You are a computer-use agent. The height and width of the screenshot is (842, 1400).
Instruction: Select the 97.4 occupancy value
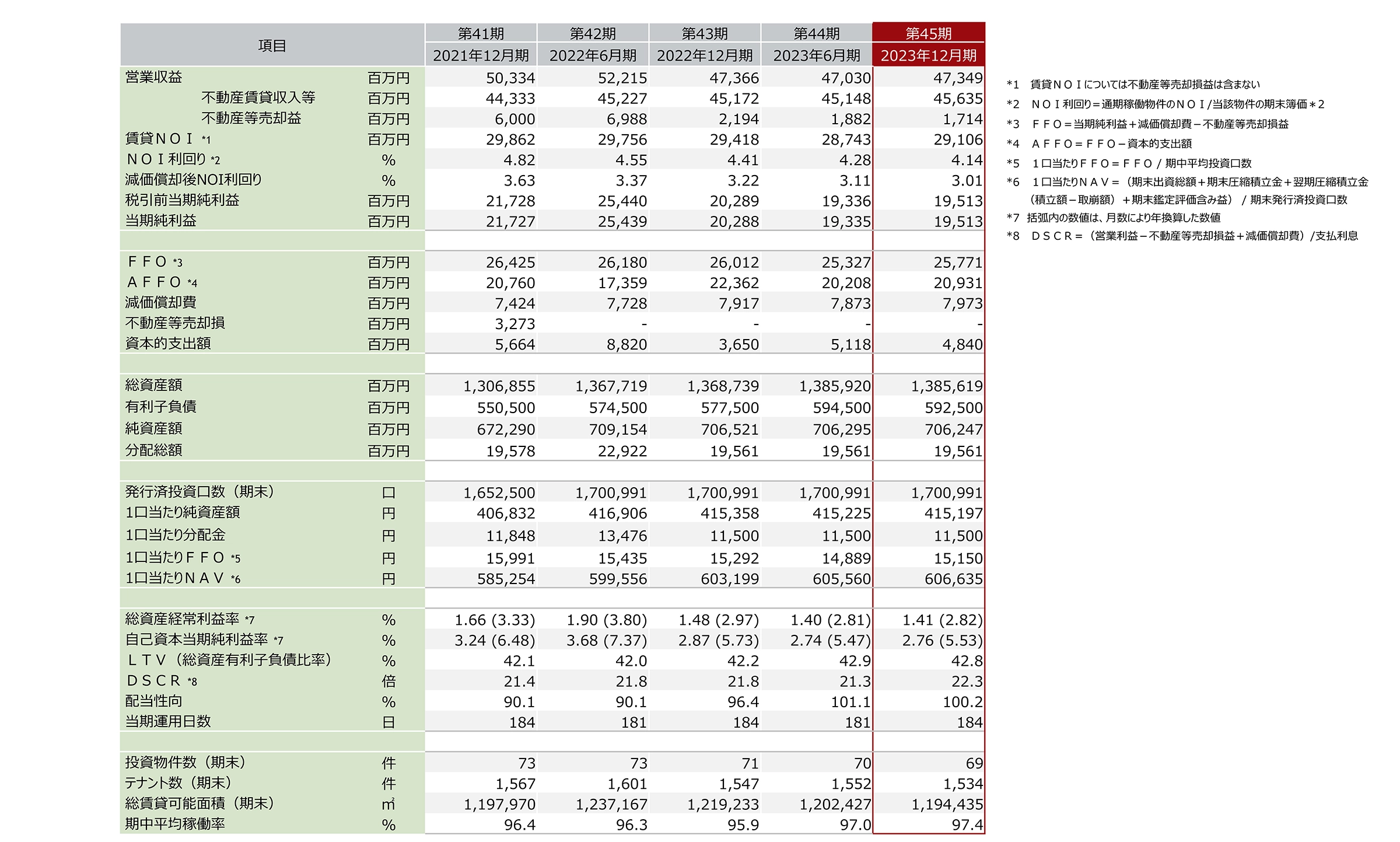click(x=967, y=825)
